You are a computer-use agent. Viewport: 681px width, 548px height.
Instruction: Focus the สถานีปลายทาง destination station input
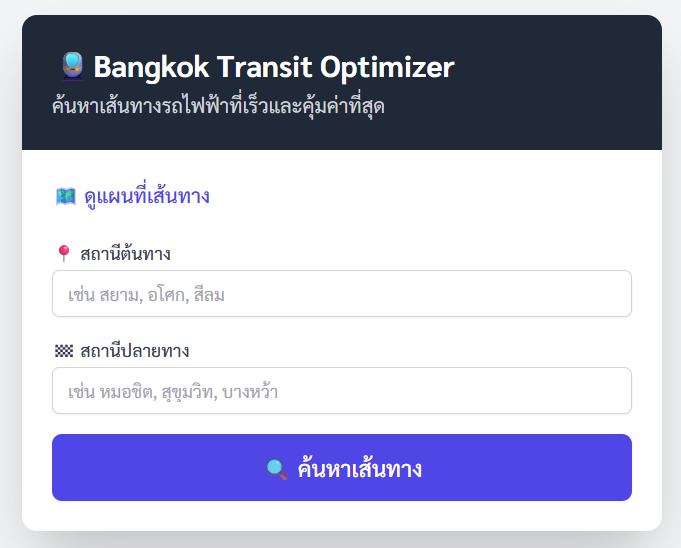point(342,391)
